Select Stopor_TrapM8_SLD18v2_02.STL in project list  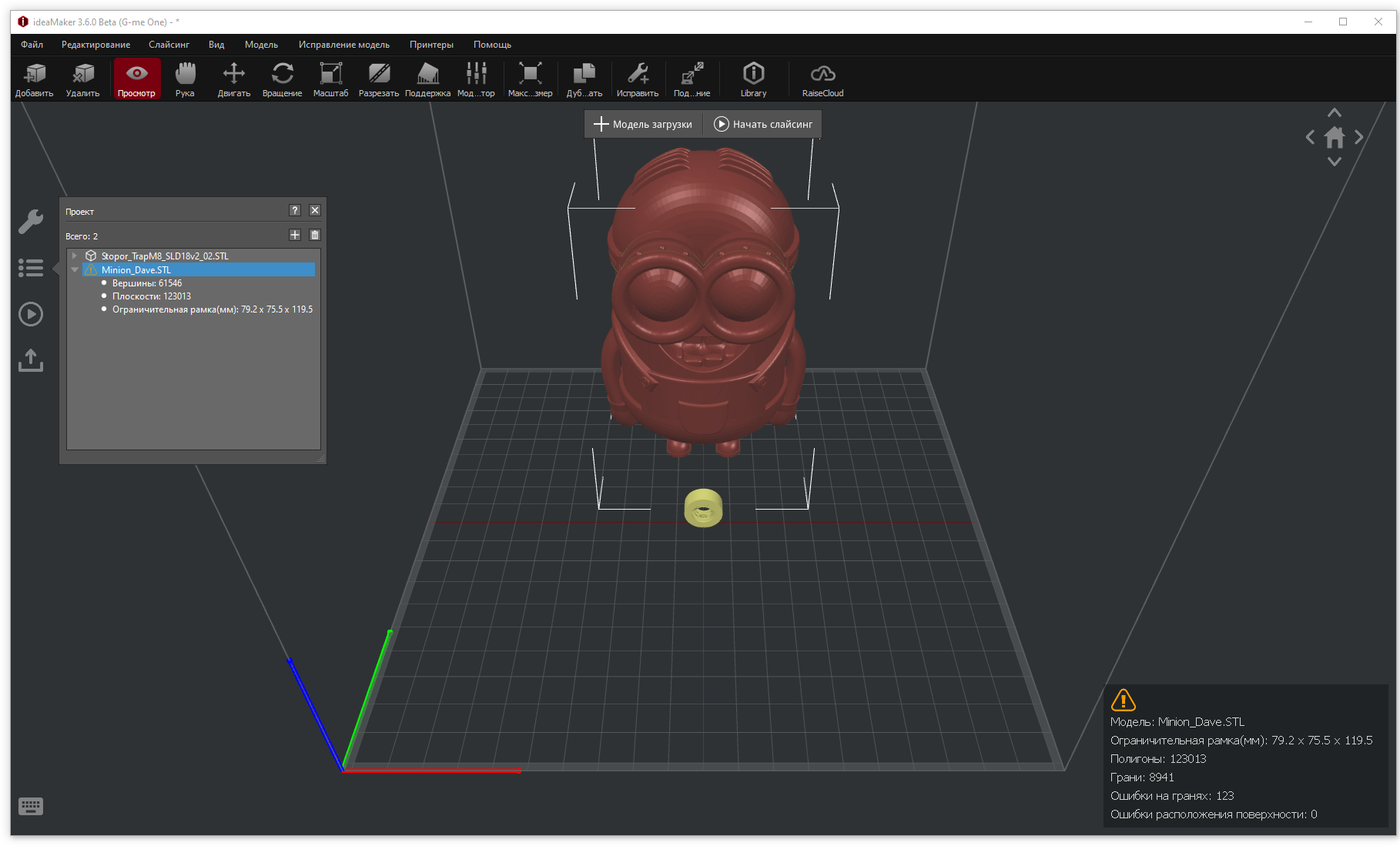click(x=165, y=256)
